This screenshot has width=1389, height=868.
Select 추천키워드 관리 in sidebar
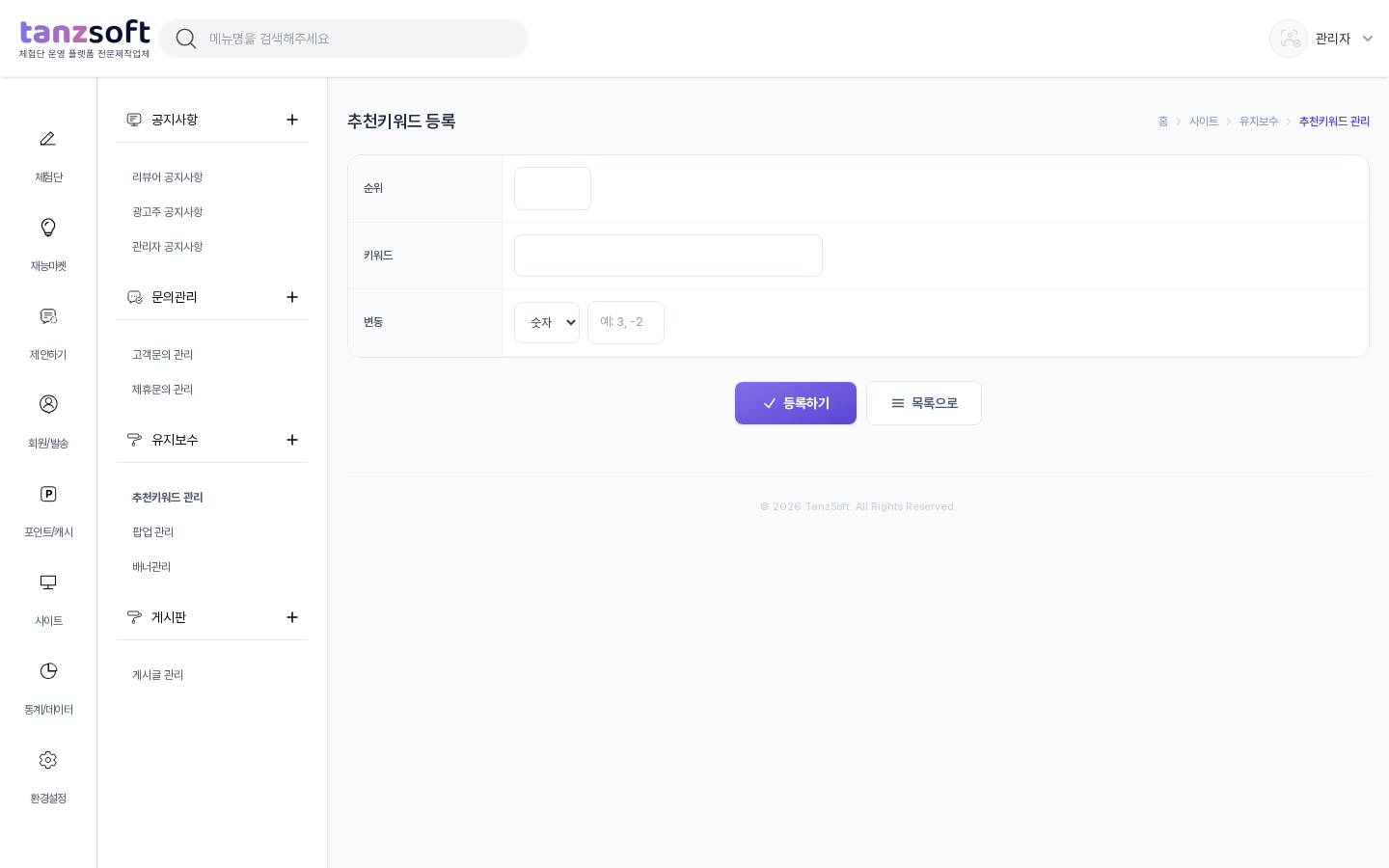click(168, 498)
